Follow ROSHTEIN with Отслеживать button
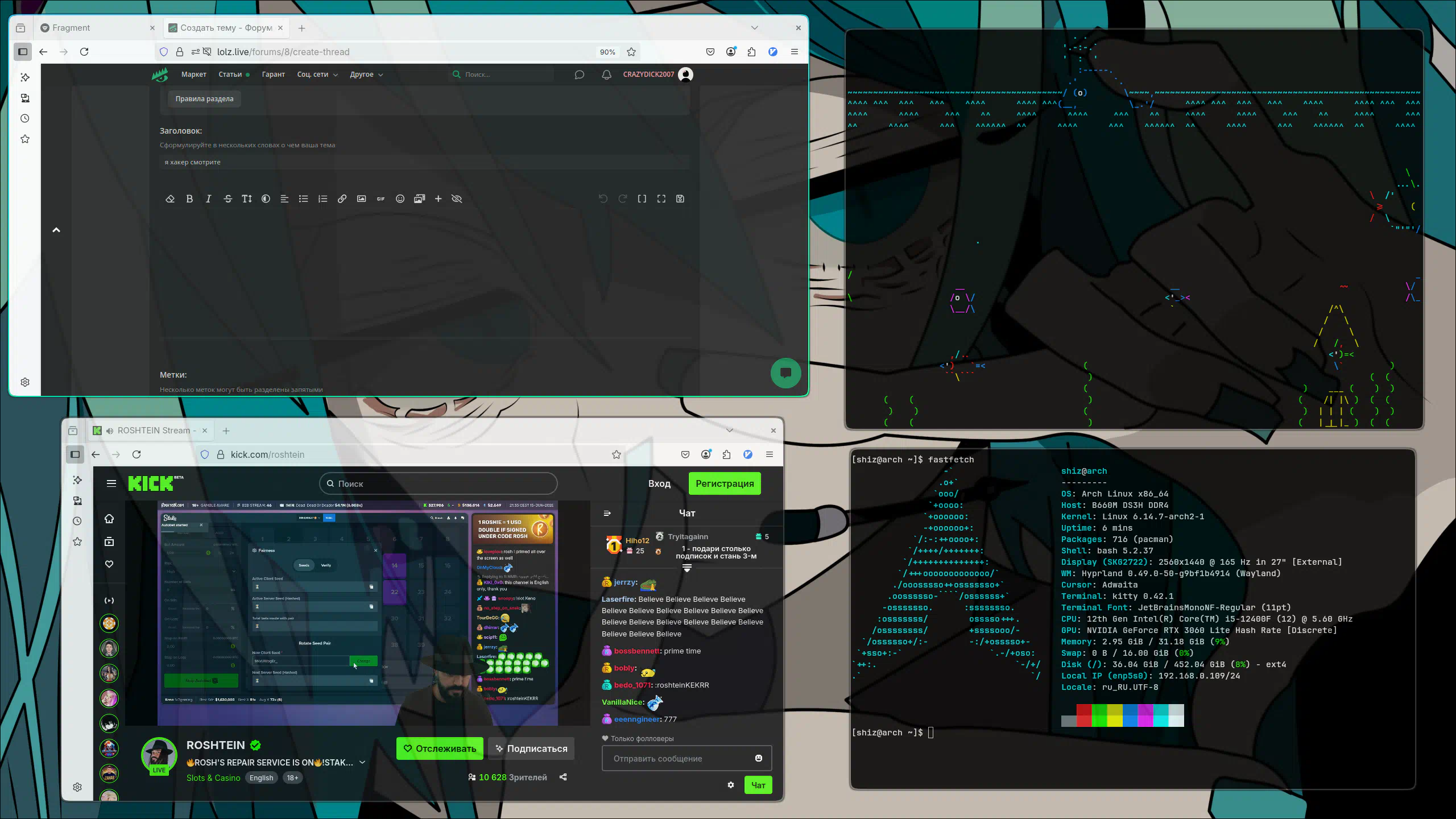The height and width of the screenshot is (819, 1456). pos(440,748)
